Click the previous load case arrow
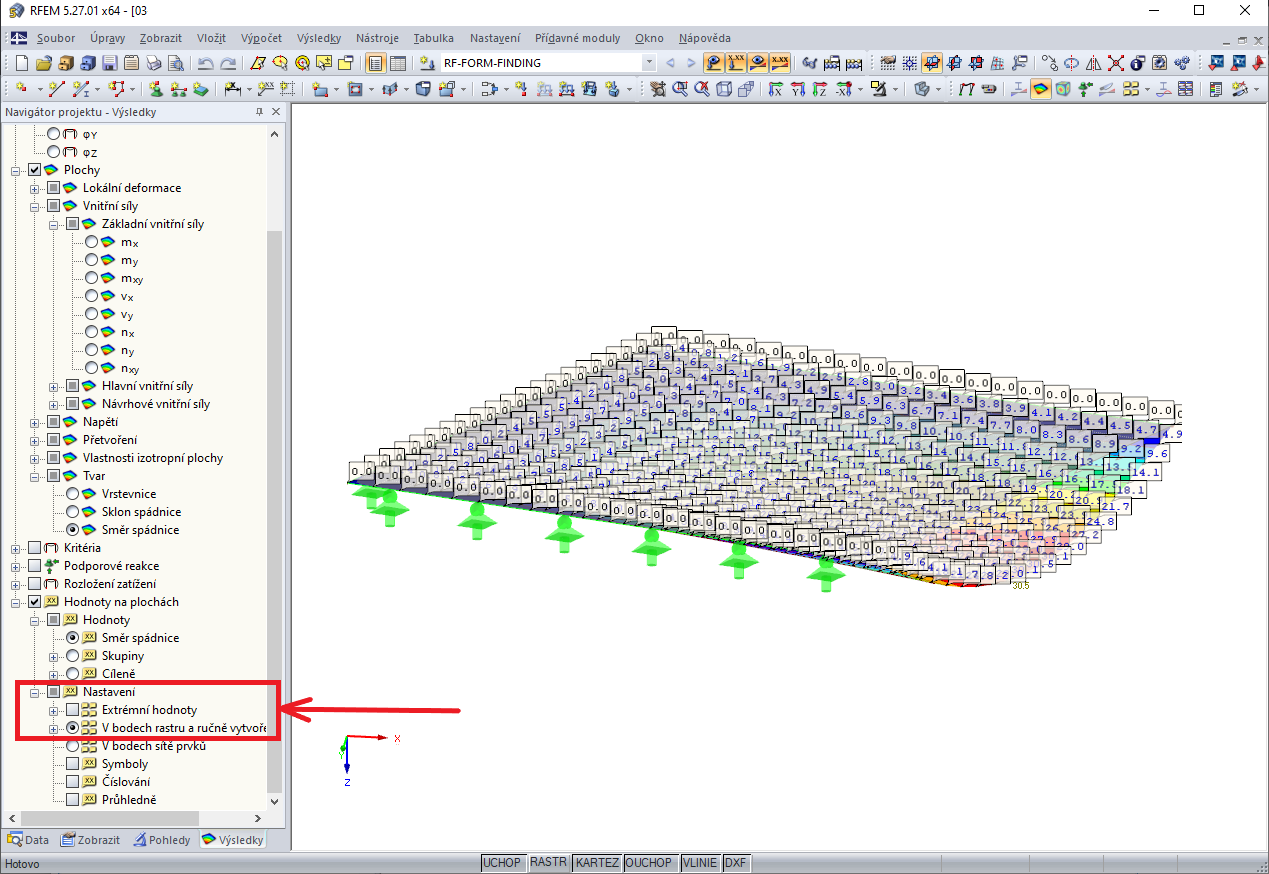The image size is (1269, 874). click(x=671, y=63)
